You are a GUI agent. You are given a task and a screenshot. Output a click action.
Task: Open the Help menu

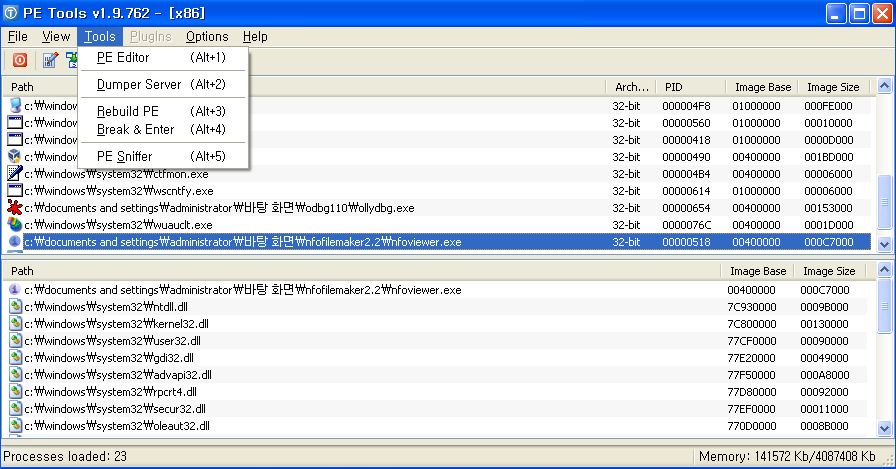[x=255, y=37]
